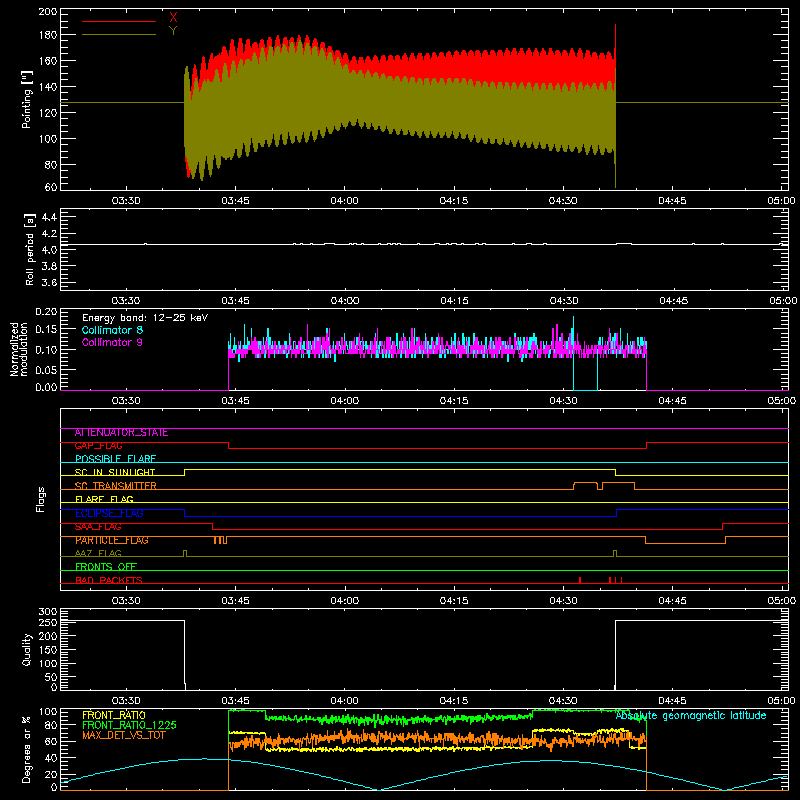The width and height of the screenshot is (800, 800).
Task: Click the GAP_FLAG label
Action: point(98,446)
